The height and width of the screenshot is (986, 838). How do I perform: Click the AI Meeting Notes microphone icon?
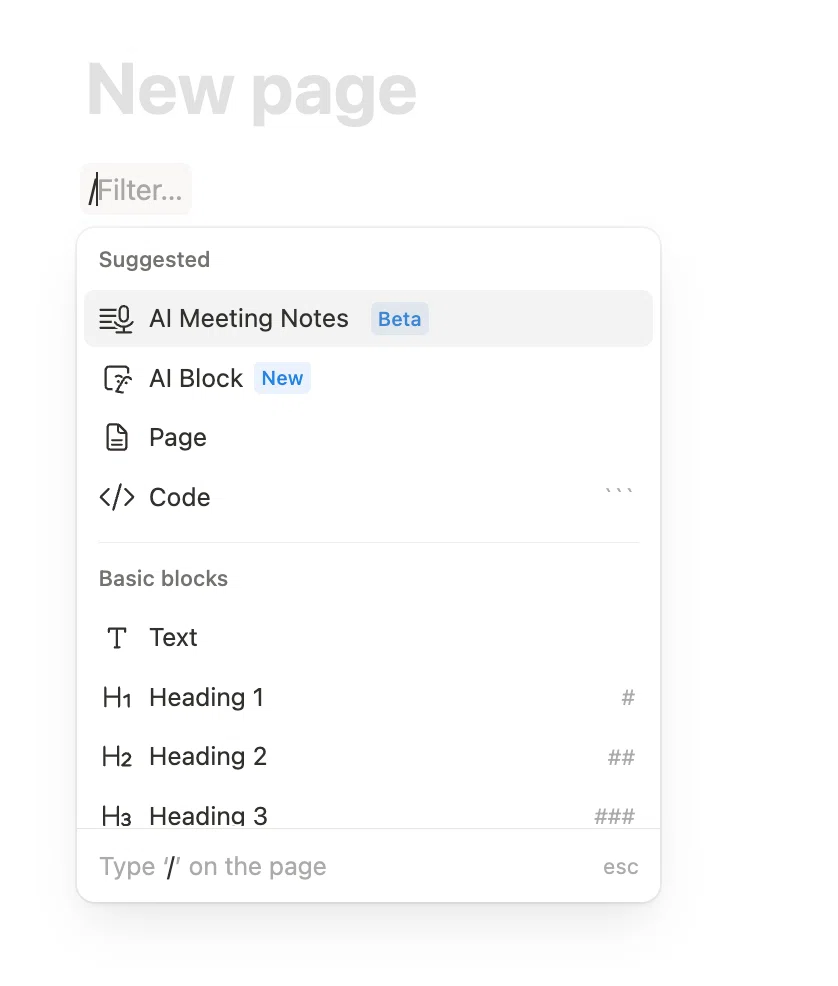coord(116,319)
